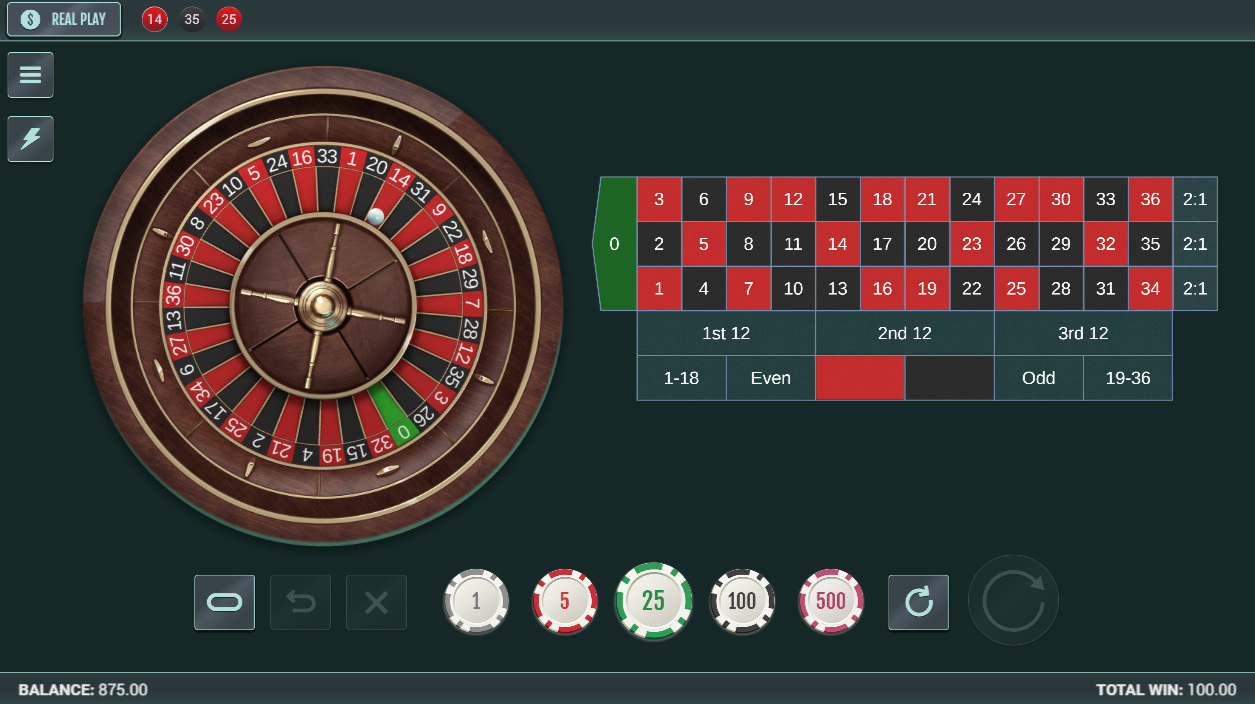The height and width of the screenshot is (704, 1255).
Task: Bet on the red color field
Action: (860, 378)
